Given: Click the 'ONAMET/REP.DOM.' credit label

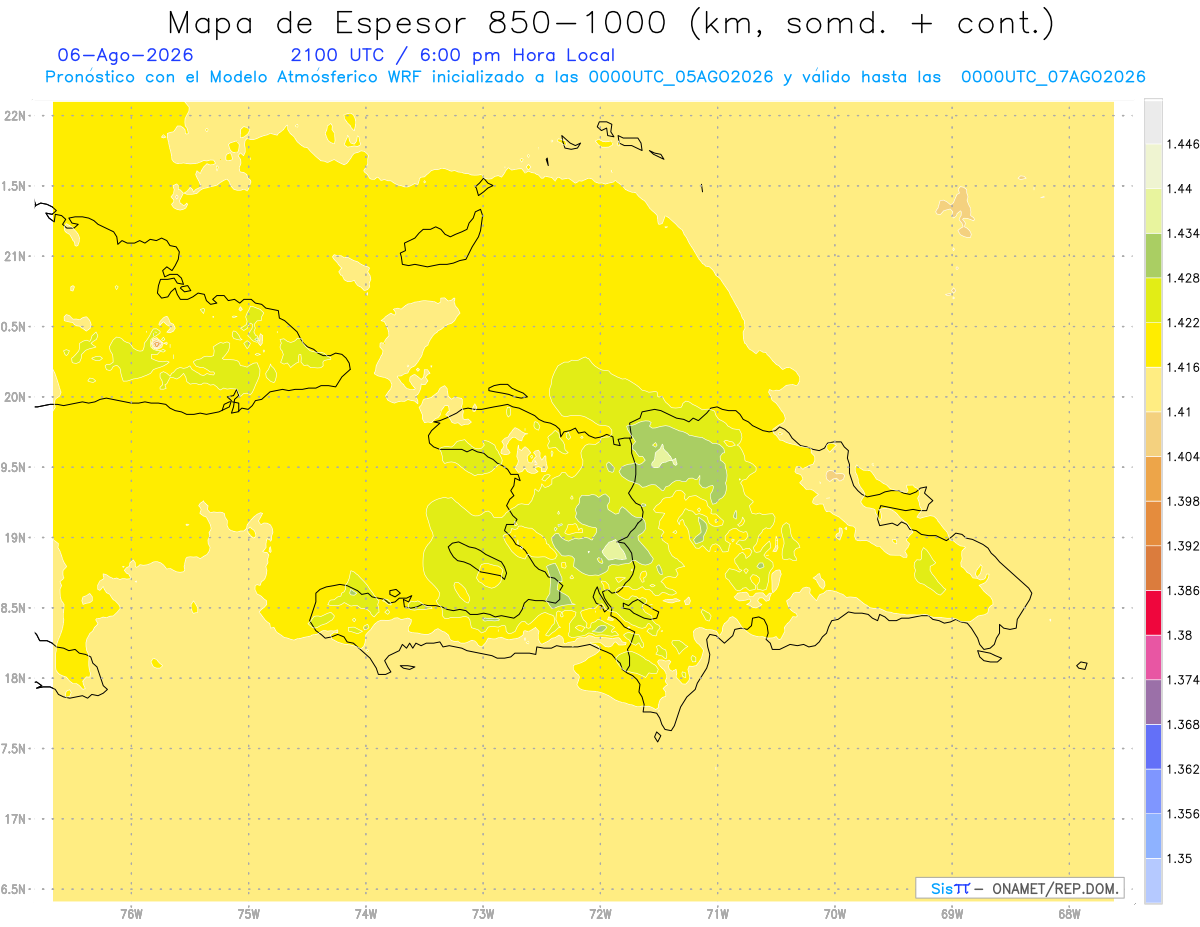Looking at the screenshot, I should coord(1053,888).
